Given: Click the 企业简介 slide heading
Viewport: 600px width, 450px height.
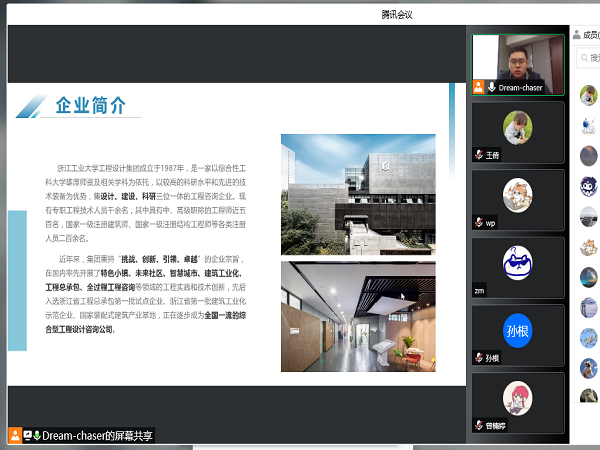Looking at the screenshot, I should coord(90,106).
